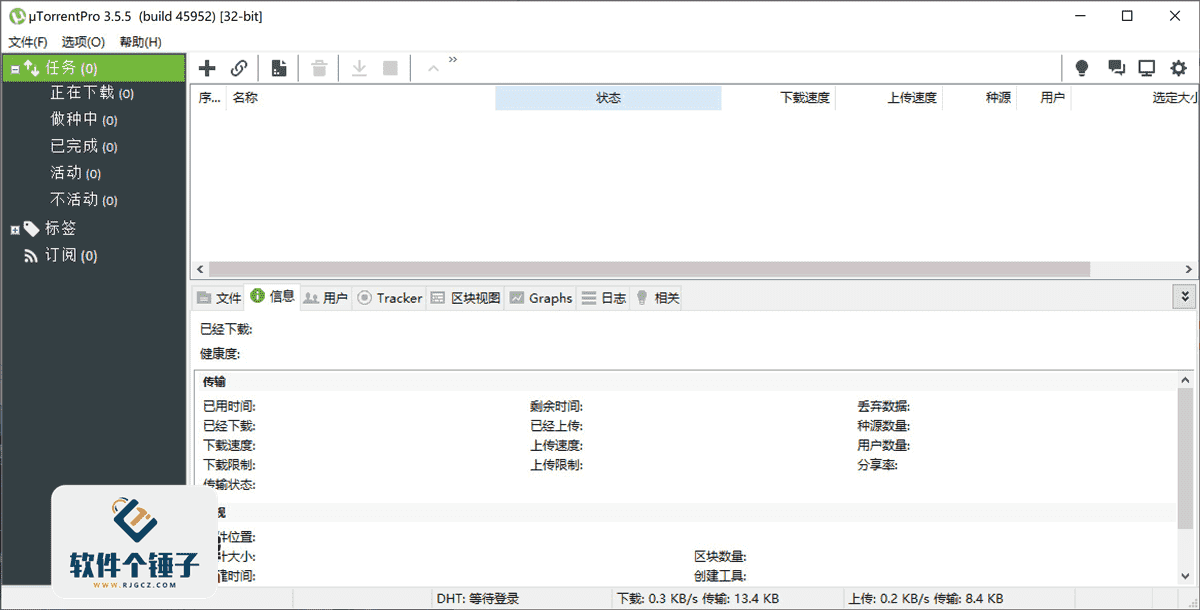Click the Add Torrent plus icon
This screenshot has width=1200, height=610.
coord(207,68)
